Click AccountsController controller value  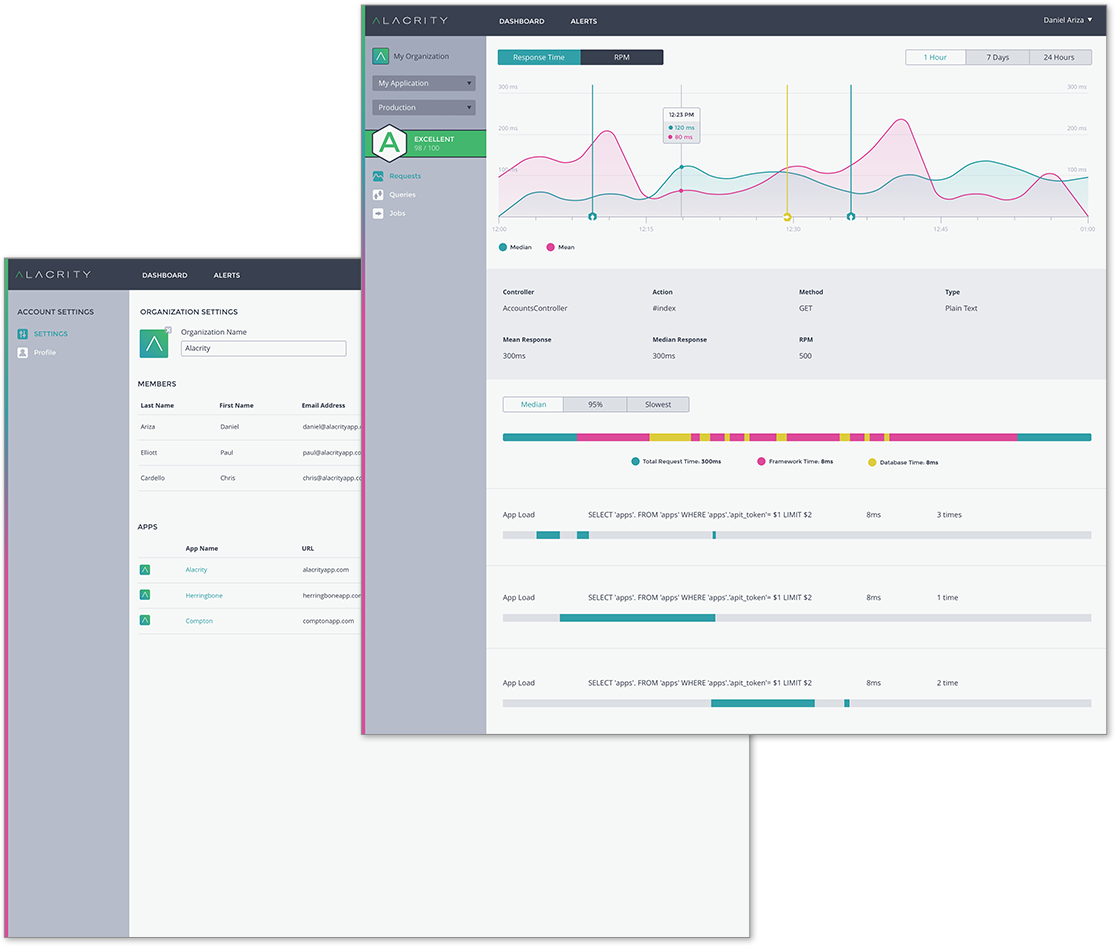point(535,309)
